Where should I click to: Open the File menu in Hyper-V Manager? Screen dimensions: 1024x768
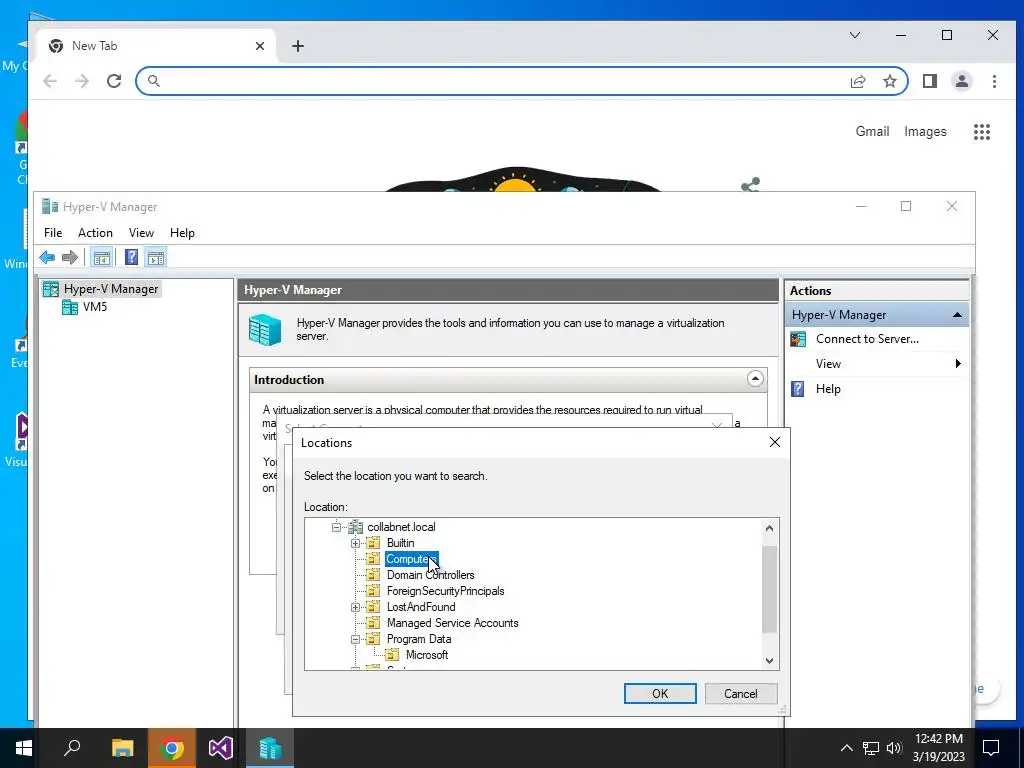(x=53, y=232)
